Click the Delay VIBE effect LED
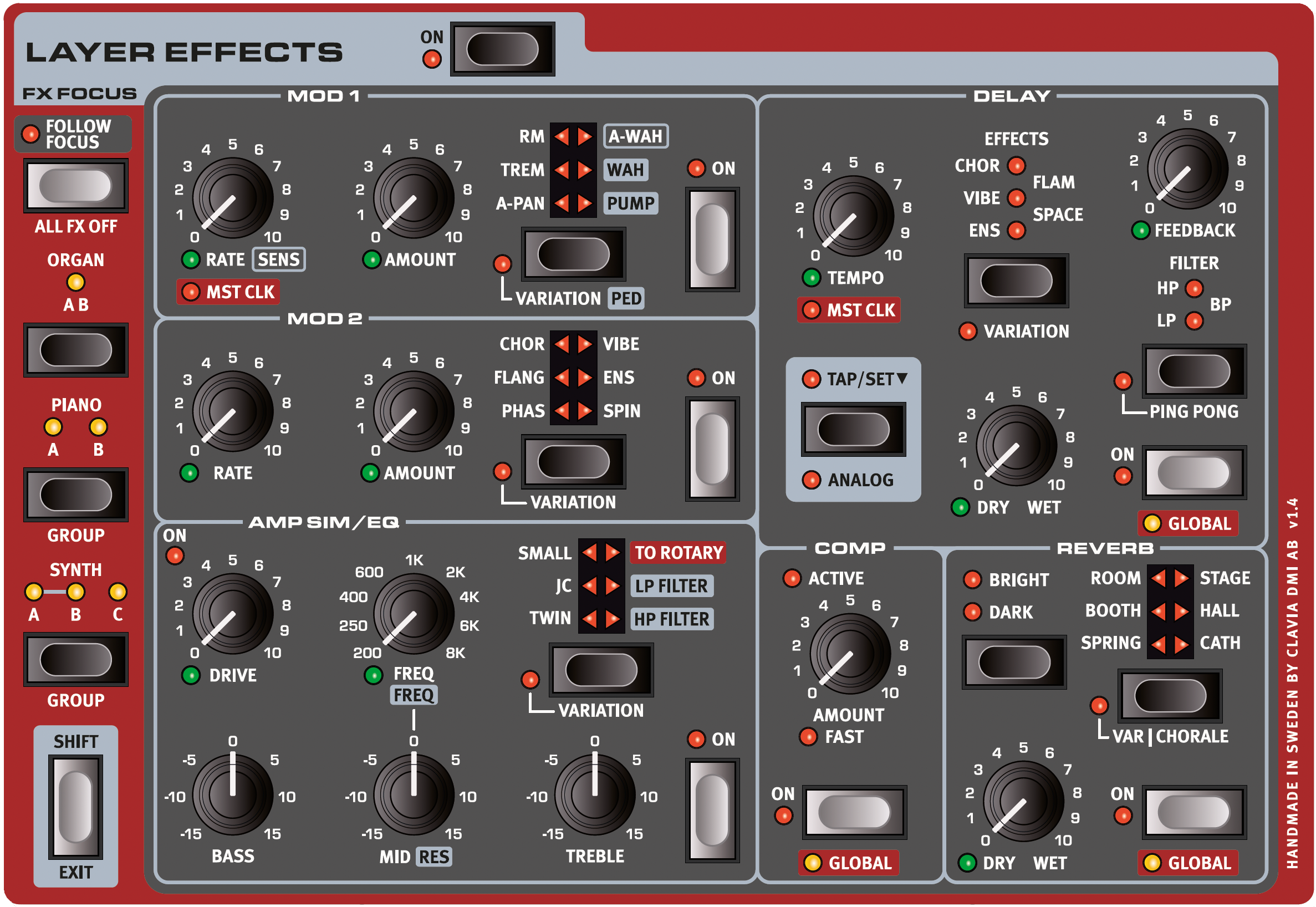This screenshot has width=1316, height=907. pyautogui.click(x=1016, y=198)
